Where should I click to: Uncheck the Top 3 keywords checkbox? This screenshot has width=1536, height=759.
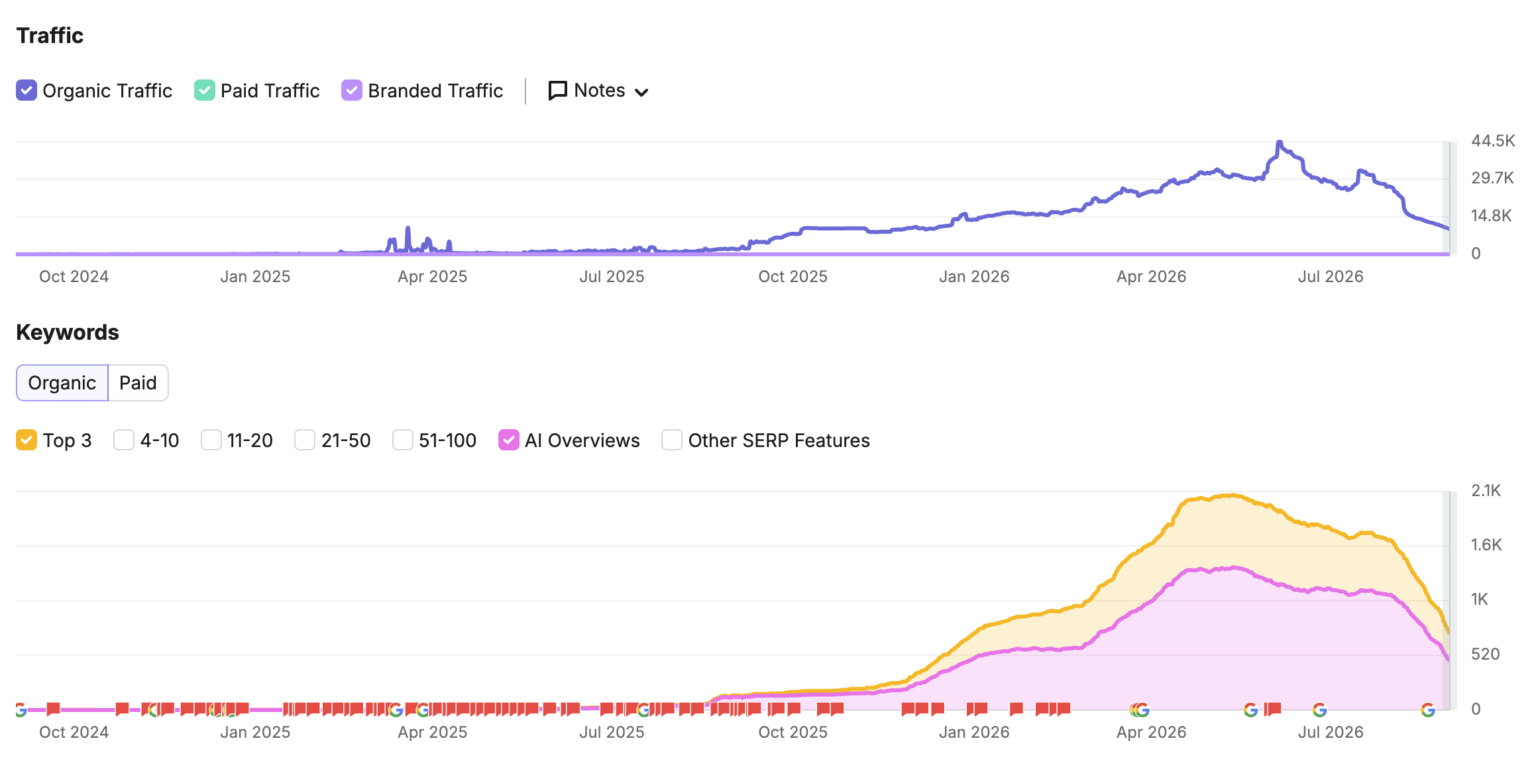[27, 440]
